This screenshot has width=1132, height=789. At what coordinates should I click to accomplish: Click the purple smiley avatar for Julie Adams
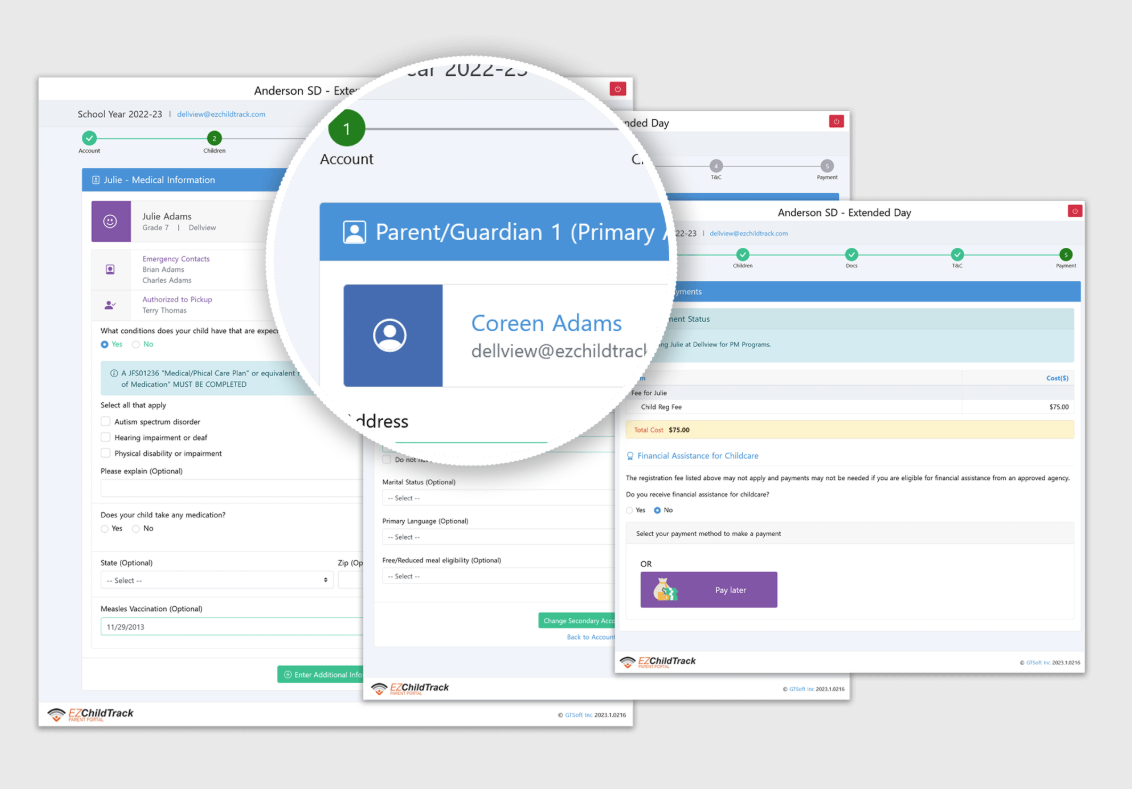pyautogui.click(x=111, y=221)
